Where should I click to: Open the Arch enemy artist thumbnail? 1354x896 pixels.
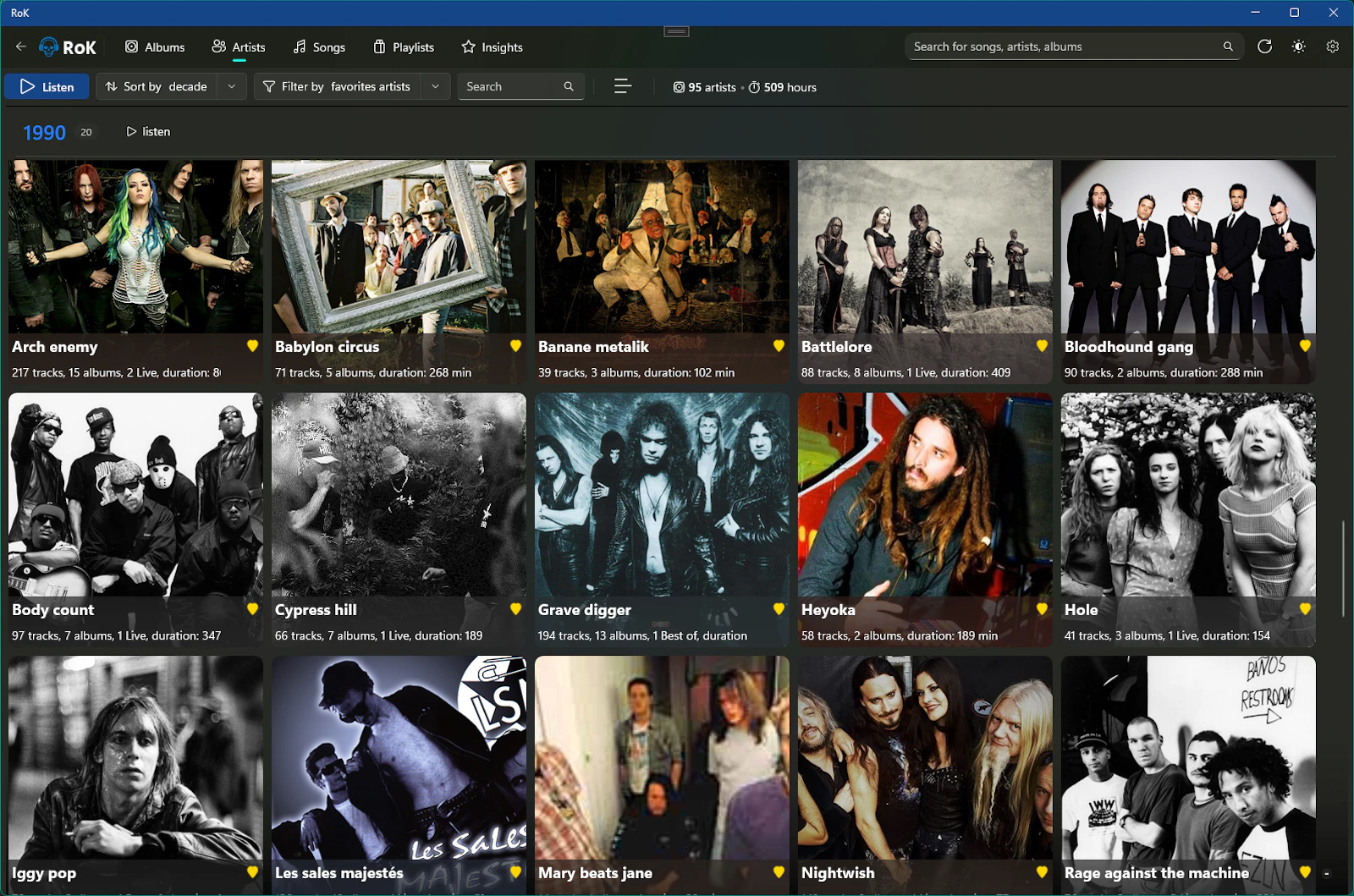(x=135, y=246)
